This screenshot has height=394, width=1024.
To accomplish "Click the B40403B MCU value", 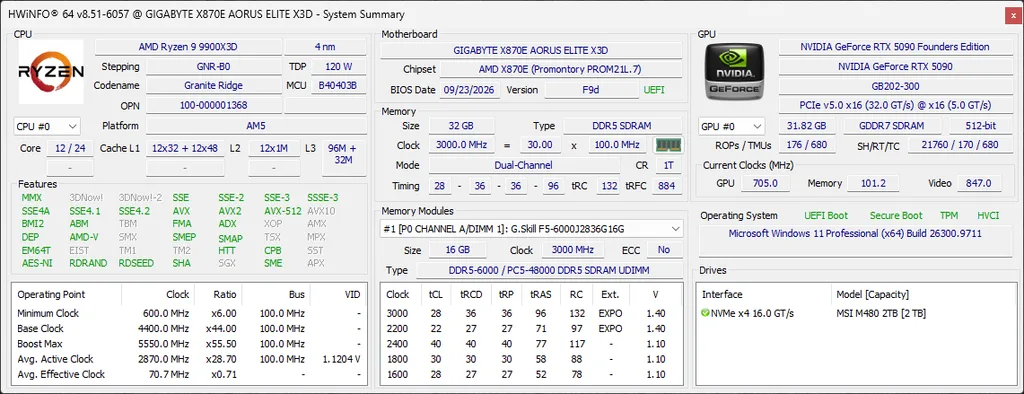I will point(338,86).
